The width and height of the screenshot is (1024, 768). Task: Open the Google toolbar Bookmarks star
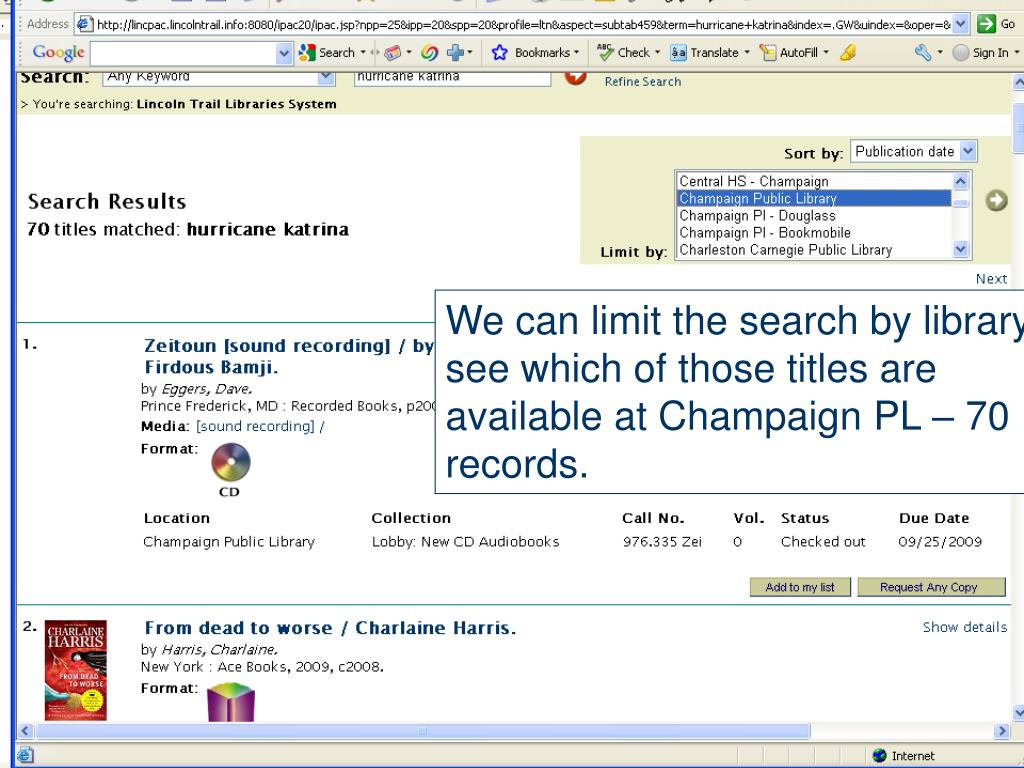pyautogui.click(x=500, y=52)
